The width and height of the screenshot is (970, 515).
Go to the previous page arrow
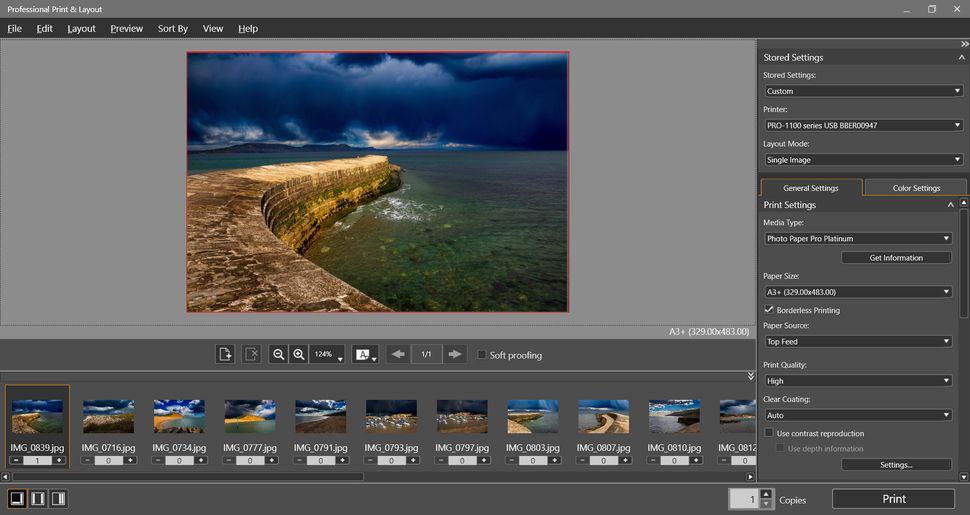coord(398,354)
